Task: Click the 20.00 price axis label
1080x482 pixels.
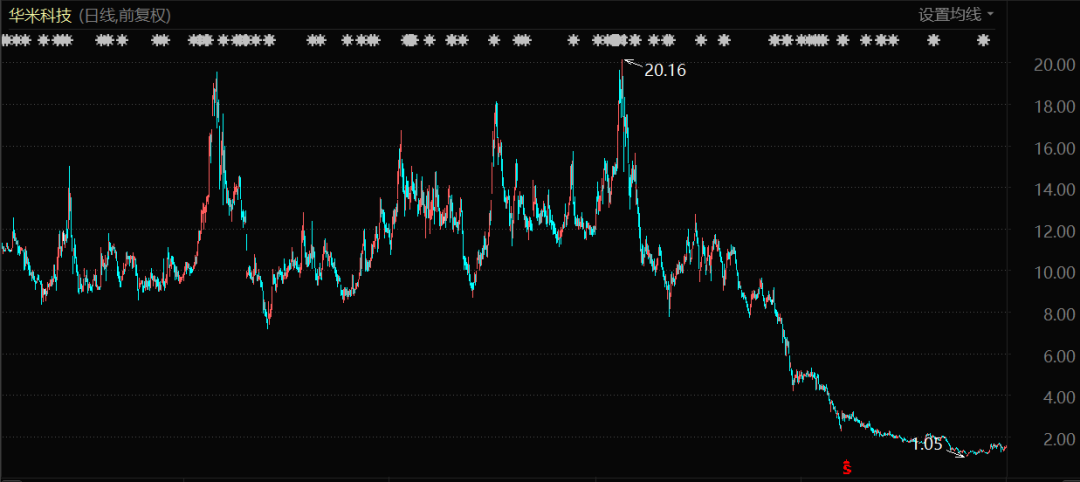Action: click(x=1054, y=65)
